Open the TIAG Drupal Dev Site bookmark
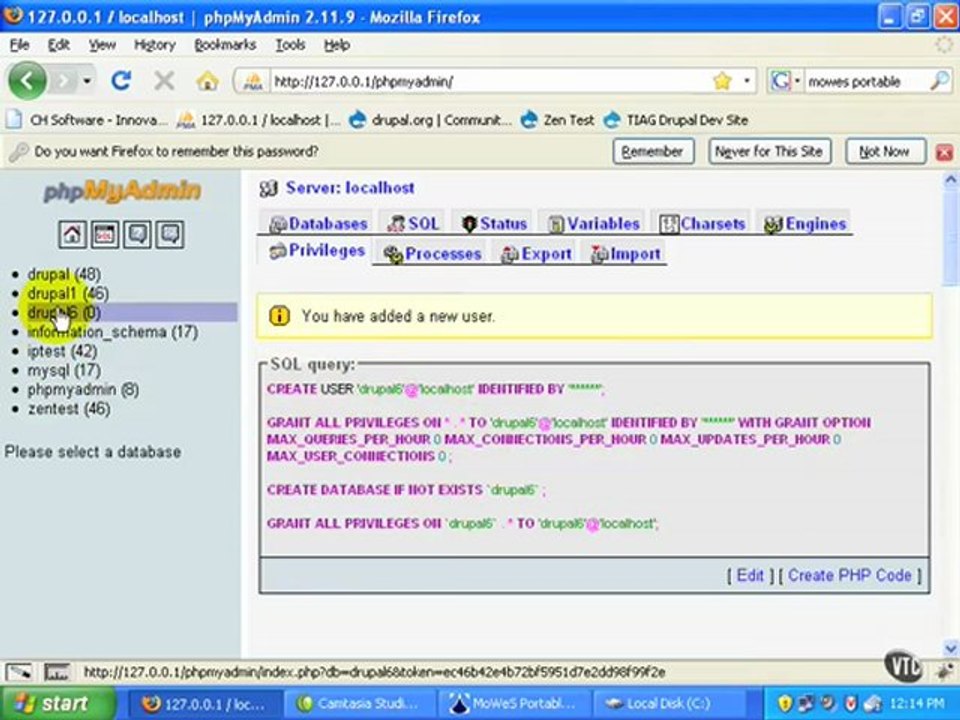 [677, 120]
